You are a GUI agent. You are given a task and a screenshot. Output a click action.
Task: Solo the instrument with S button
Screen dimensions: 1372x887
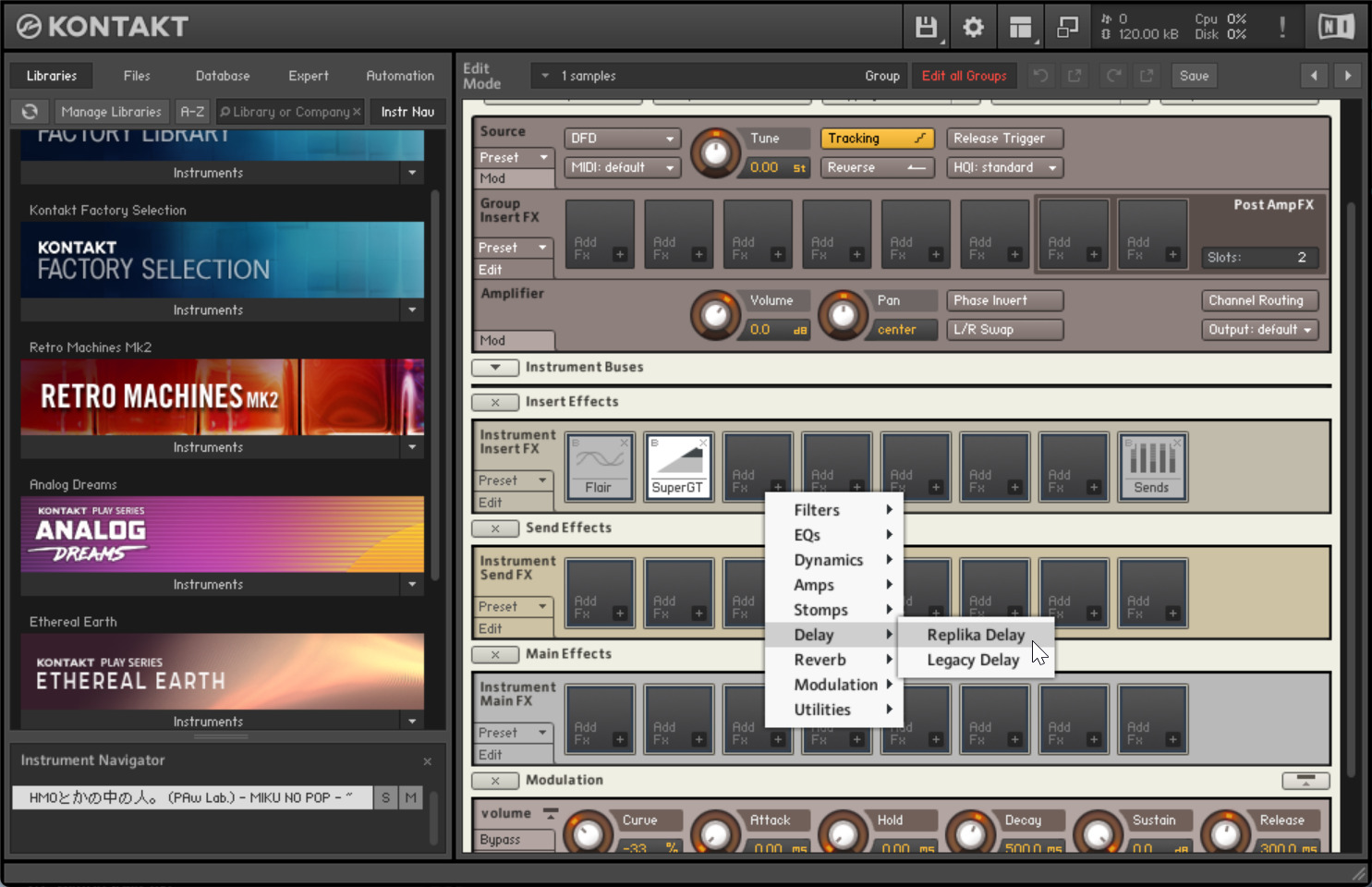[x=385, y=797]
